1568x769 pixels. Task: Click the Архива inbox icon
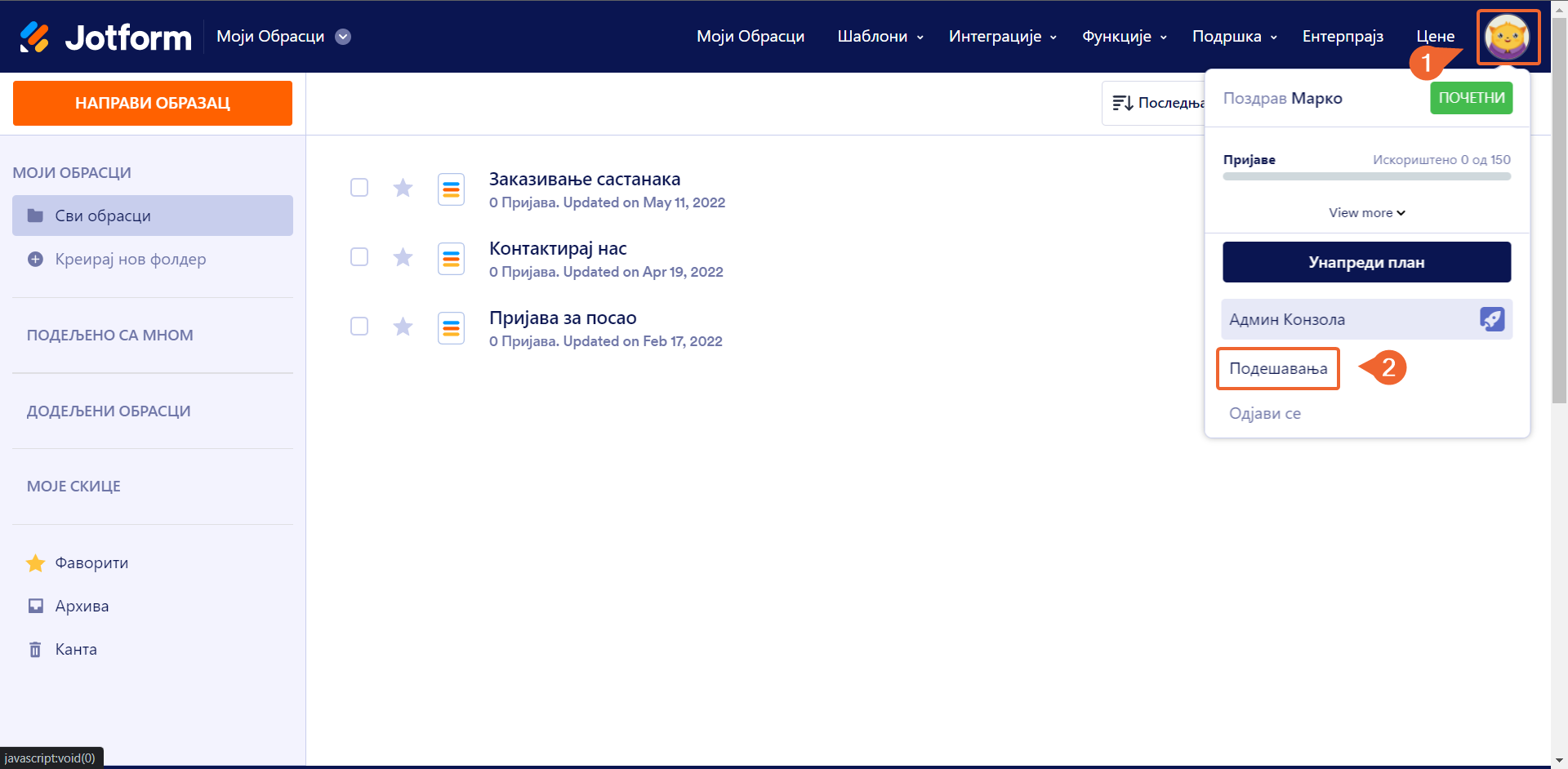click(35, 606)
